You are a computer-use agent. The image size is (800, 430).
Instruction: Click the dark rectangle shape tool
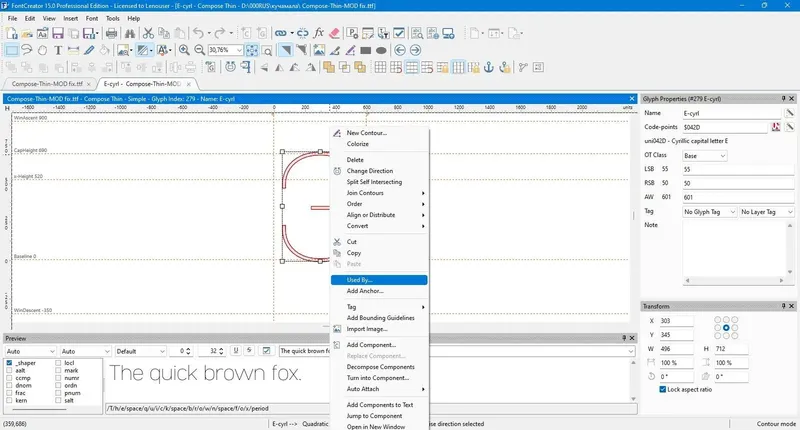point(365,50)
